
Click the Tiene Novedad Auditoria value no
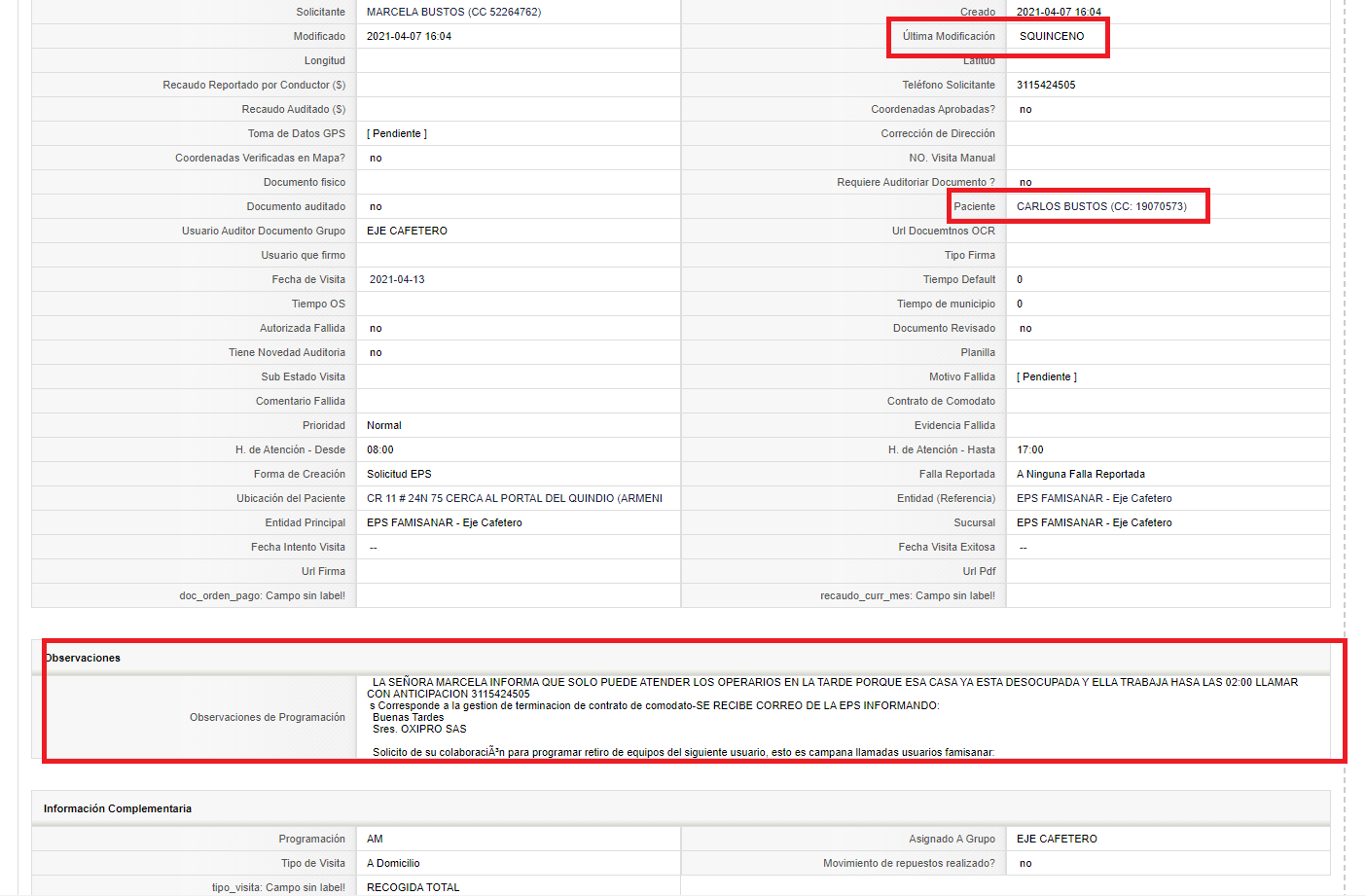coord(376,352)
